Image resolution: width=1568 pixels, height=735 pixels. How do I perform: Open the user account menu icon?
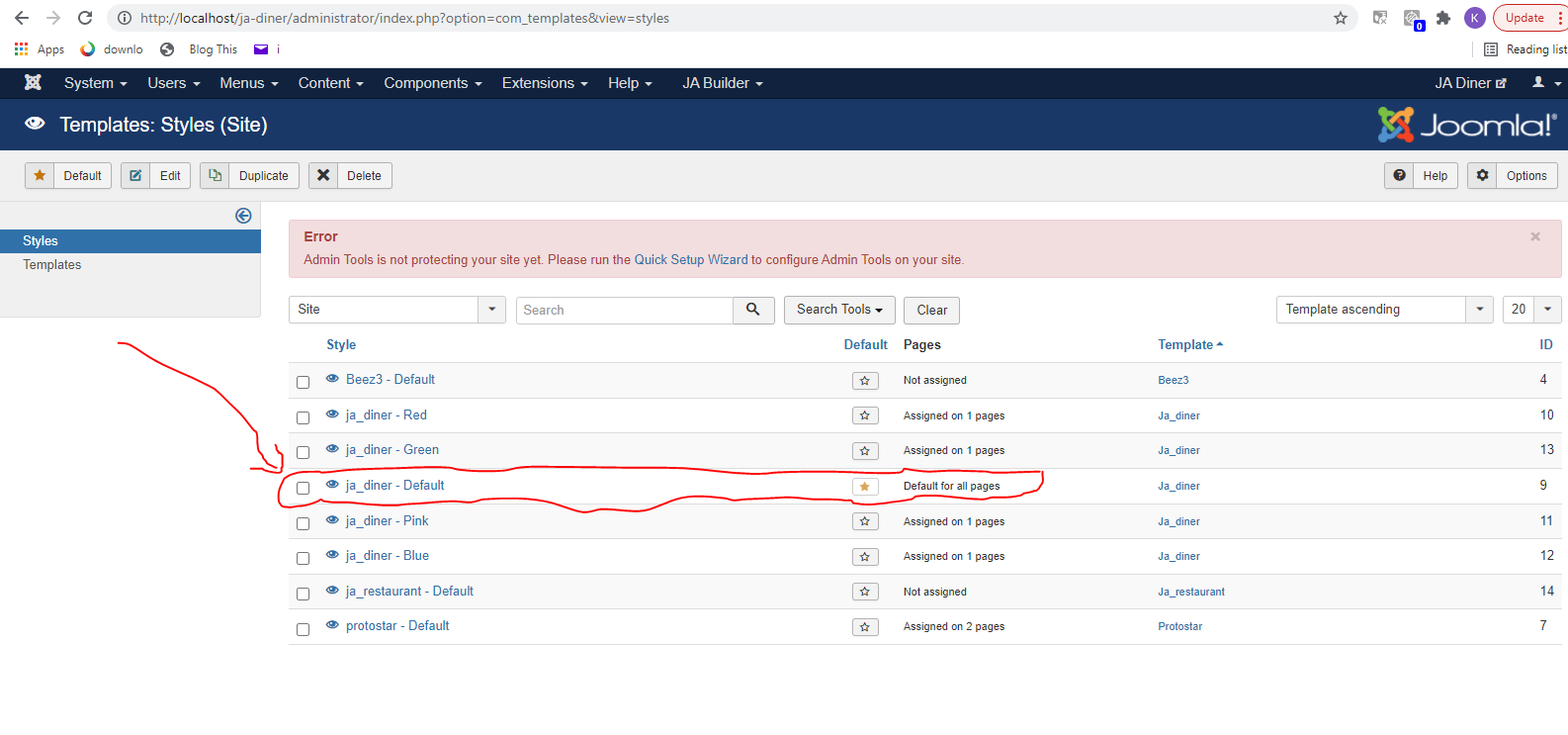[1545, 83]
